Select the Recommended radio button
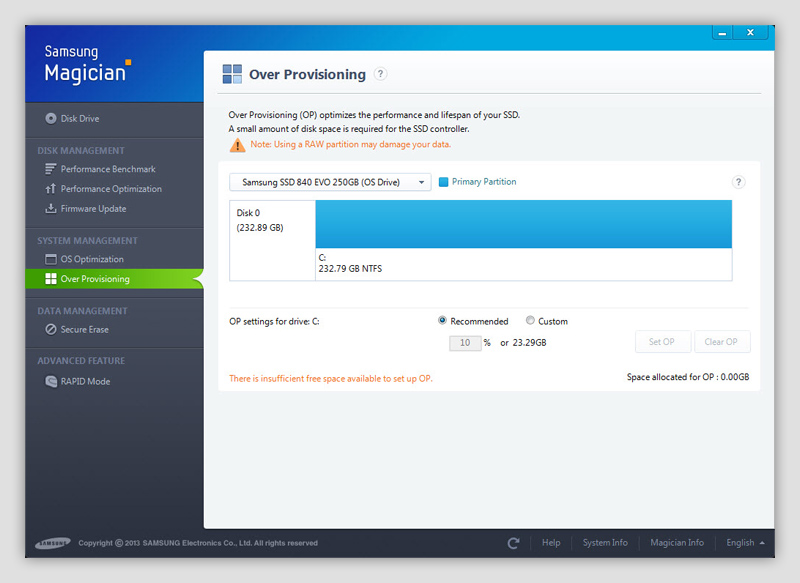The width and height of the screenshot is (800, 583). [x=442, y=320]
